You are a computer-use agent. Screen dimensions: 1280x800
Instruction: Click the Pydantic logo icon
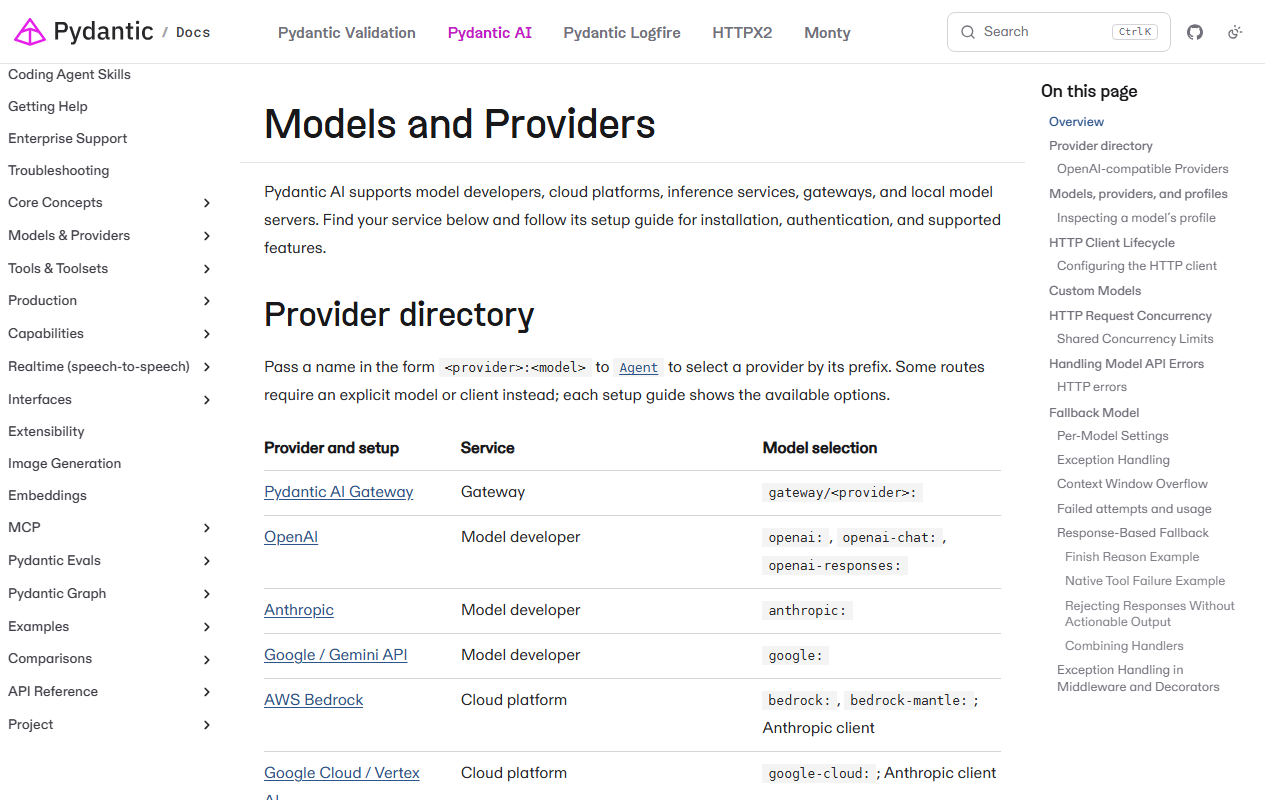tap(29, 32)
